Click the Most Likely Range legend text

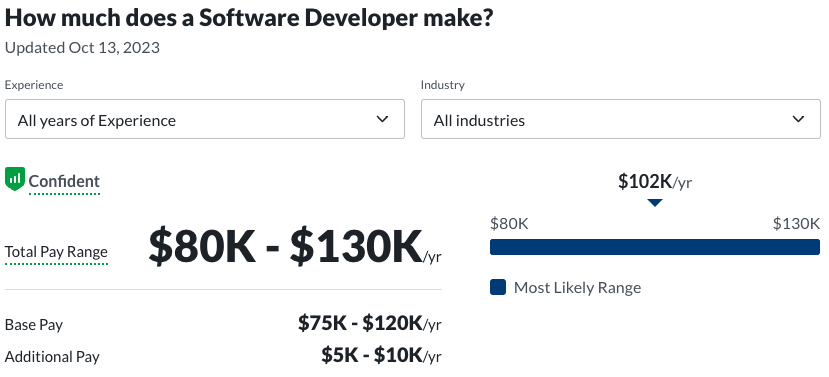click(577, 288)
